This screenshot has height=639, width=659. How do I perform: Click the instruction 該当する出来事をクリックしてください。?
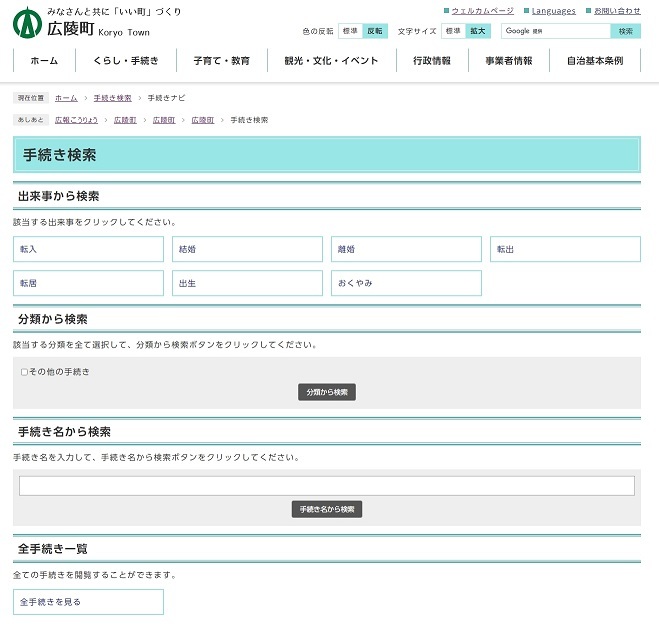coord(95,222)
